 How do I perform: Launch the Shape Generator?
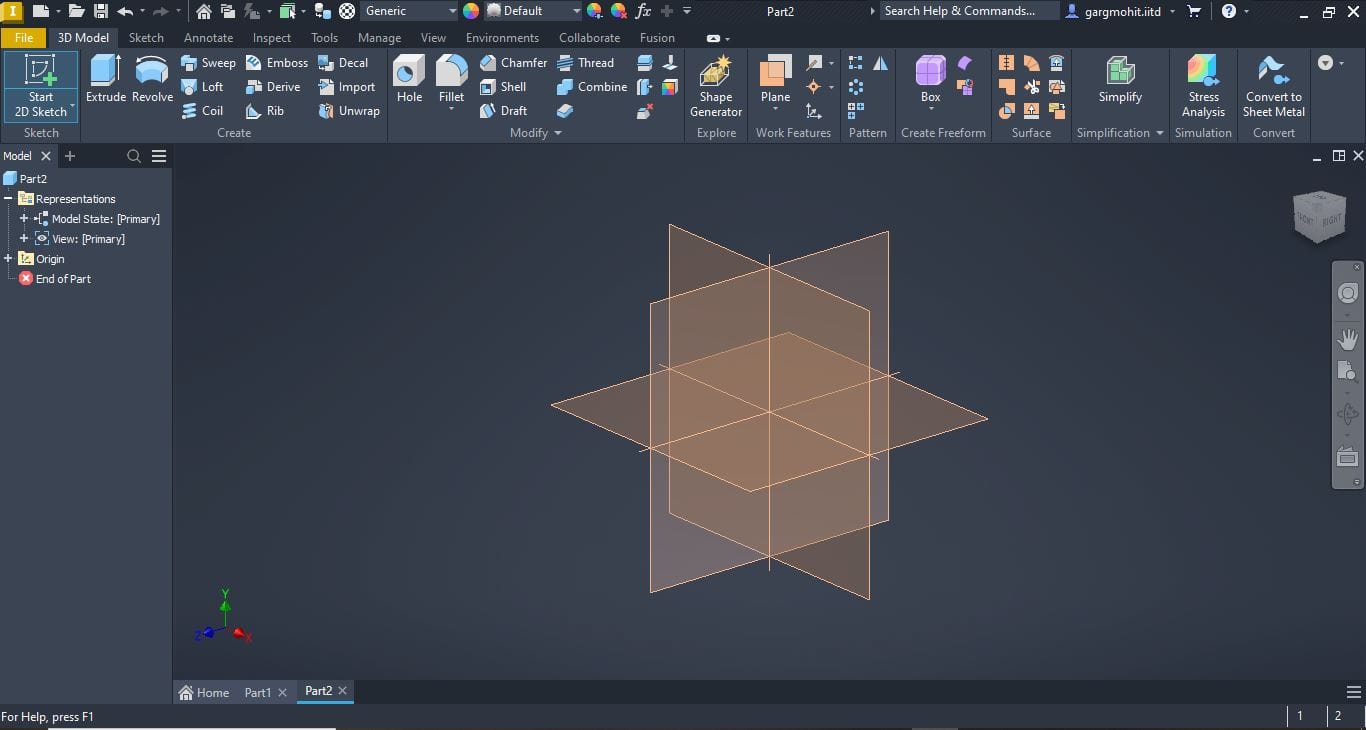716,86
